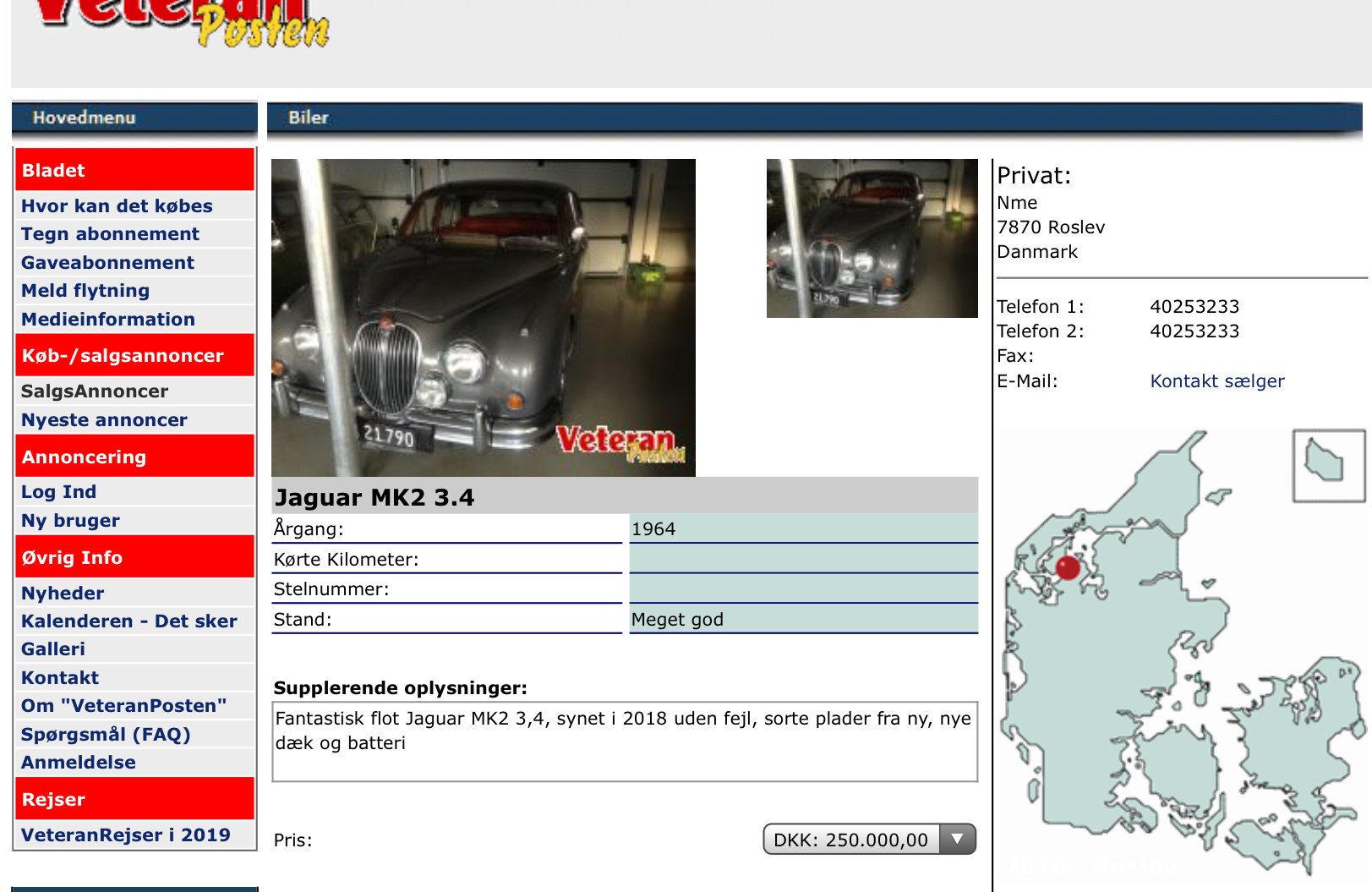Open Spørgsmål (FAQ) page
Viewport: 1372px width, 892px height.
106,735
